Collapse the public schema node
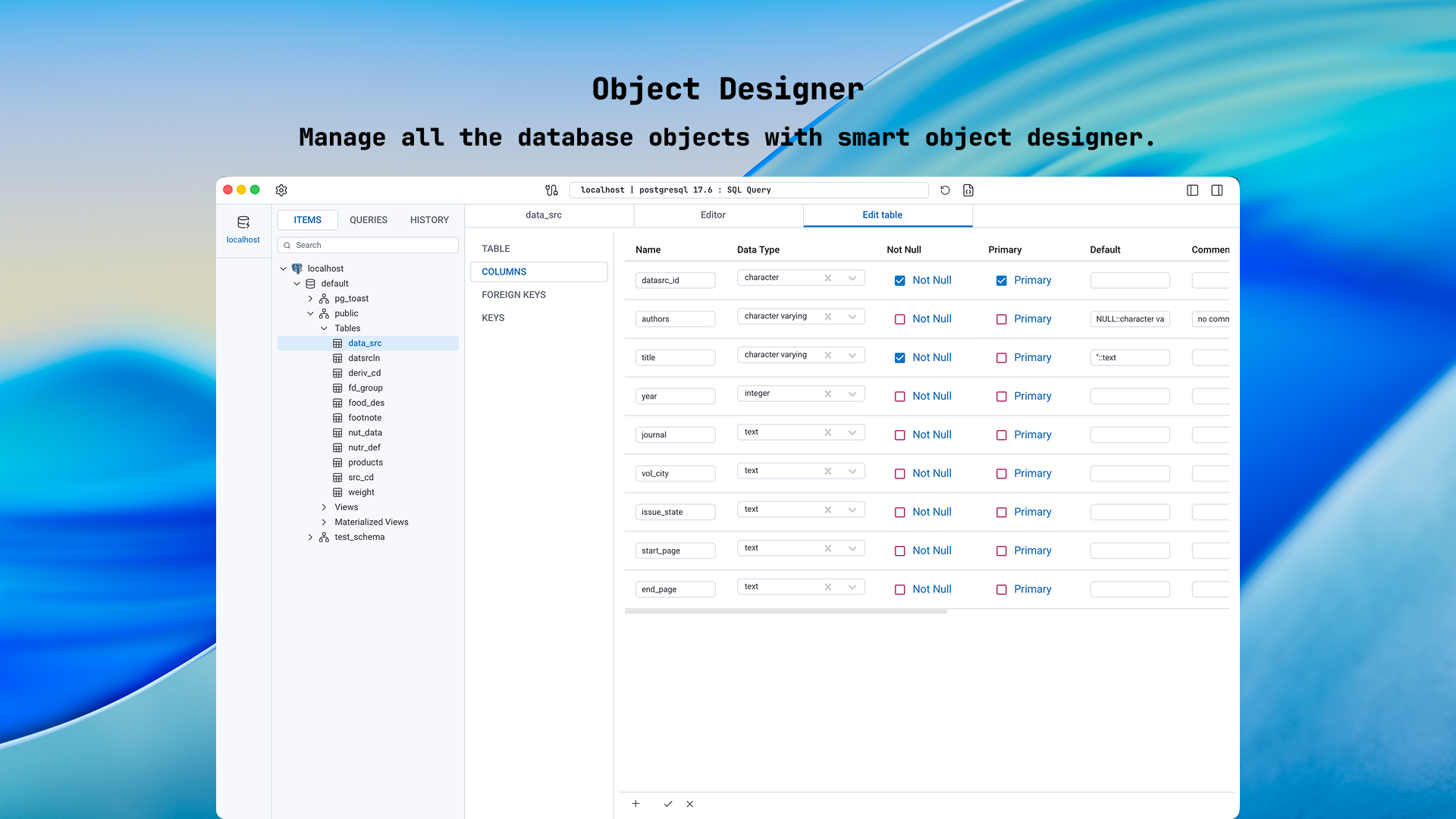Screen dimensions: 1456x819 click(310, 313)
